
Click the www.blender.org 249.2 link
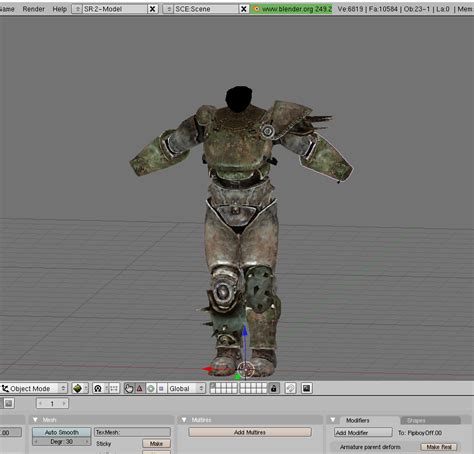(x=297, y=9)
